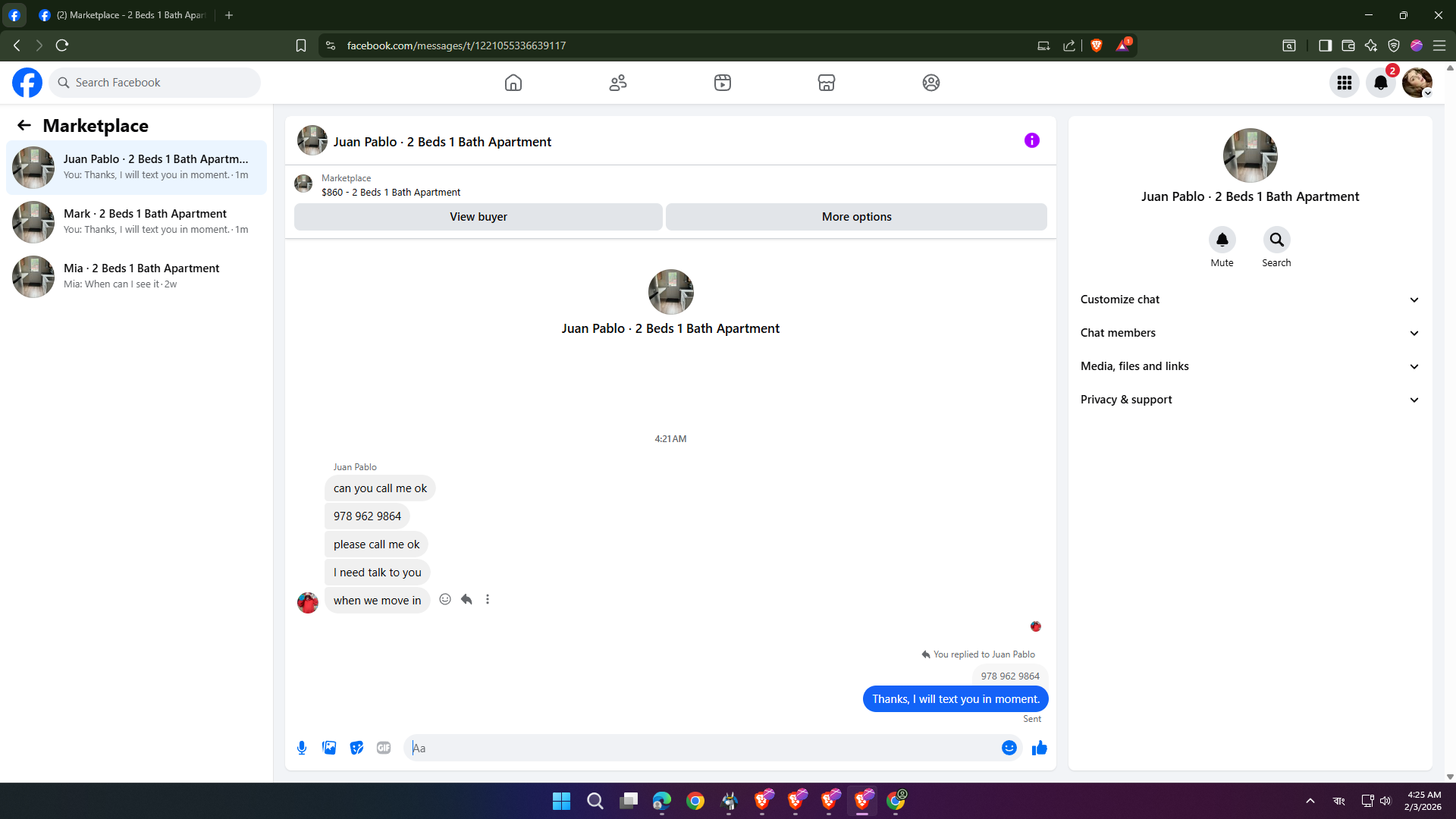Open the Facebook notifications bell
Image resolution: width=1456 pixels, height=819 pixels.
[1381, 83]
